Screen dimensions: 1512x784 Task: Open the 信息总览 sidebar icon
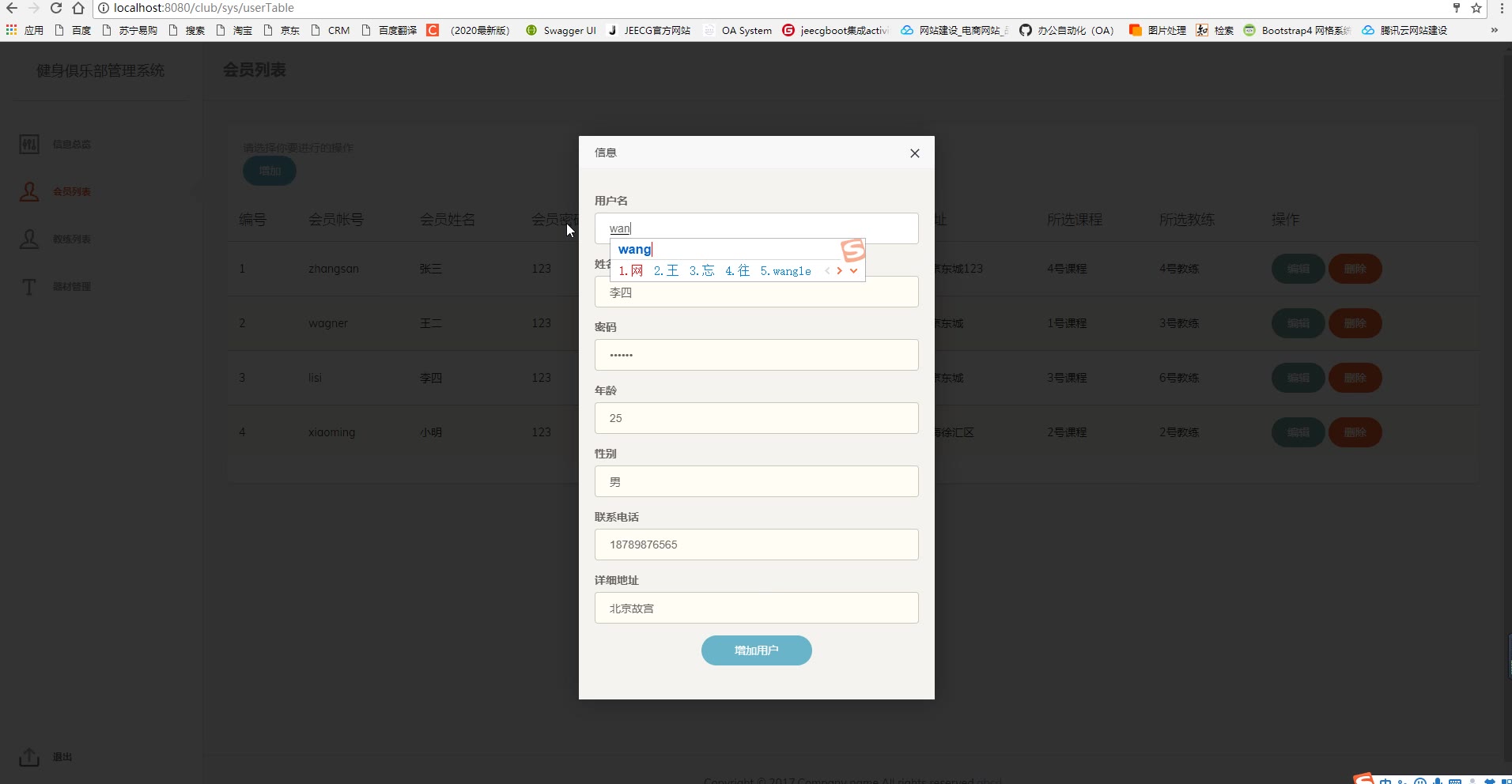[x=29, y=145]
